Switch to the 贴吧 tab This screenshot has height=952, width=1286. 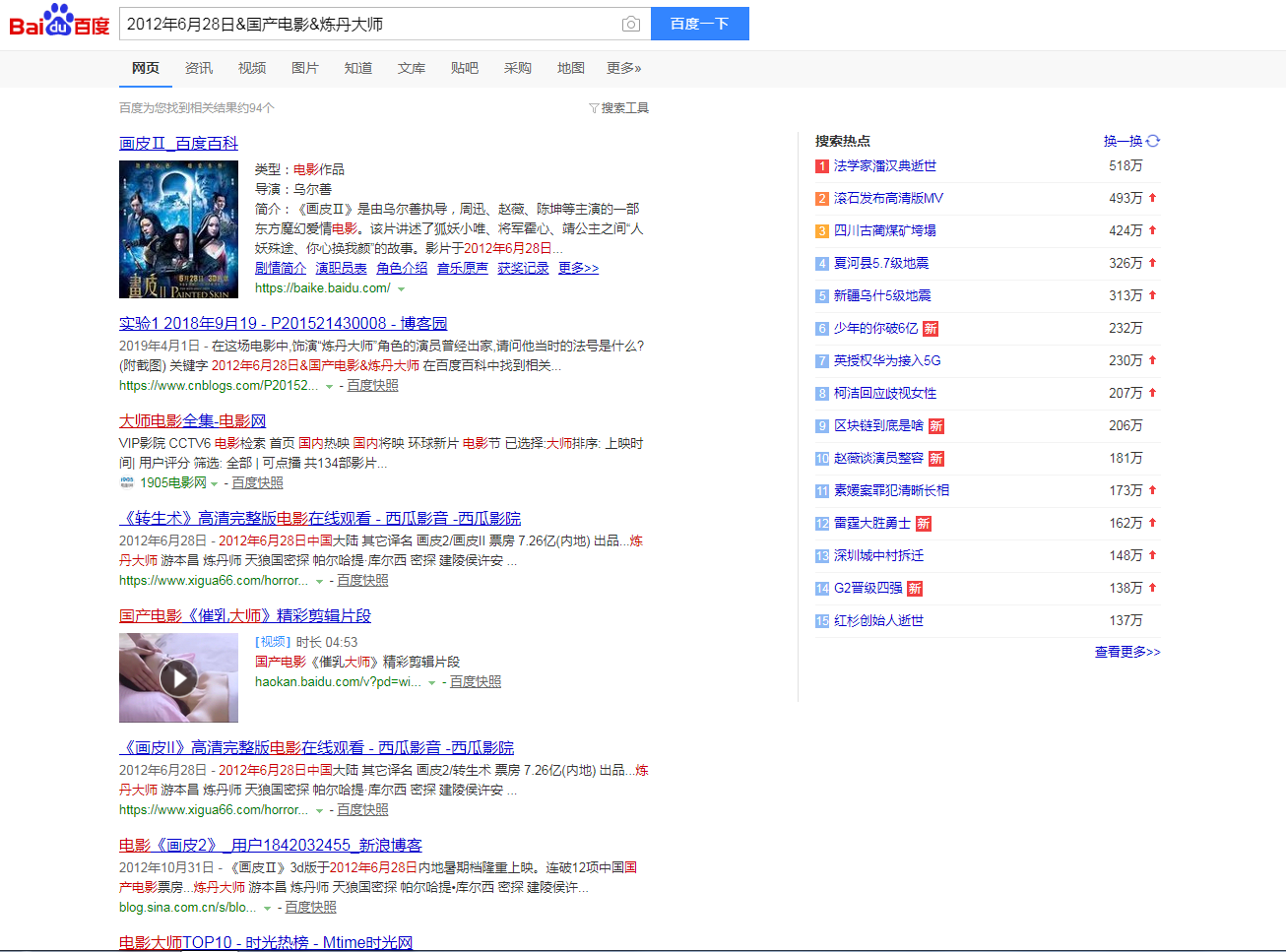[465, 68]
